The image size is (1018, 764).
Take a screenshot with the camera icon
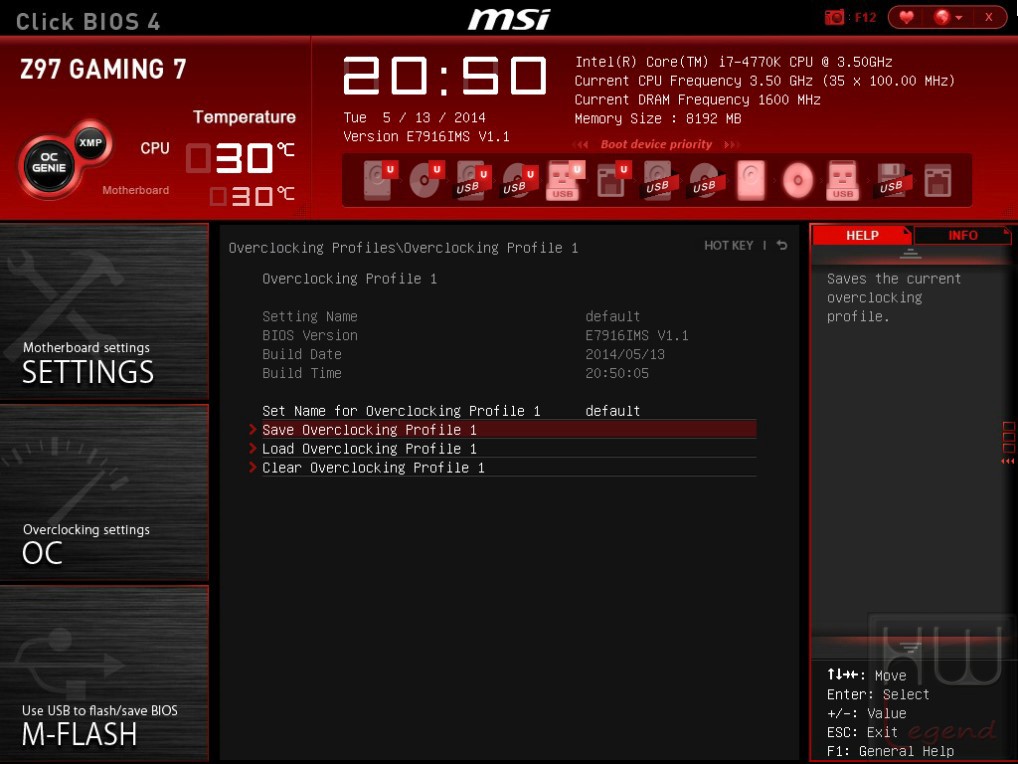834,18
